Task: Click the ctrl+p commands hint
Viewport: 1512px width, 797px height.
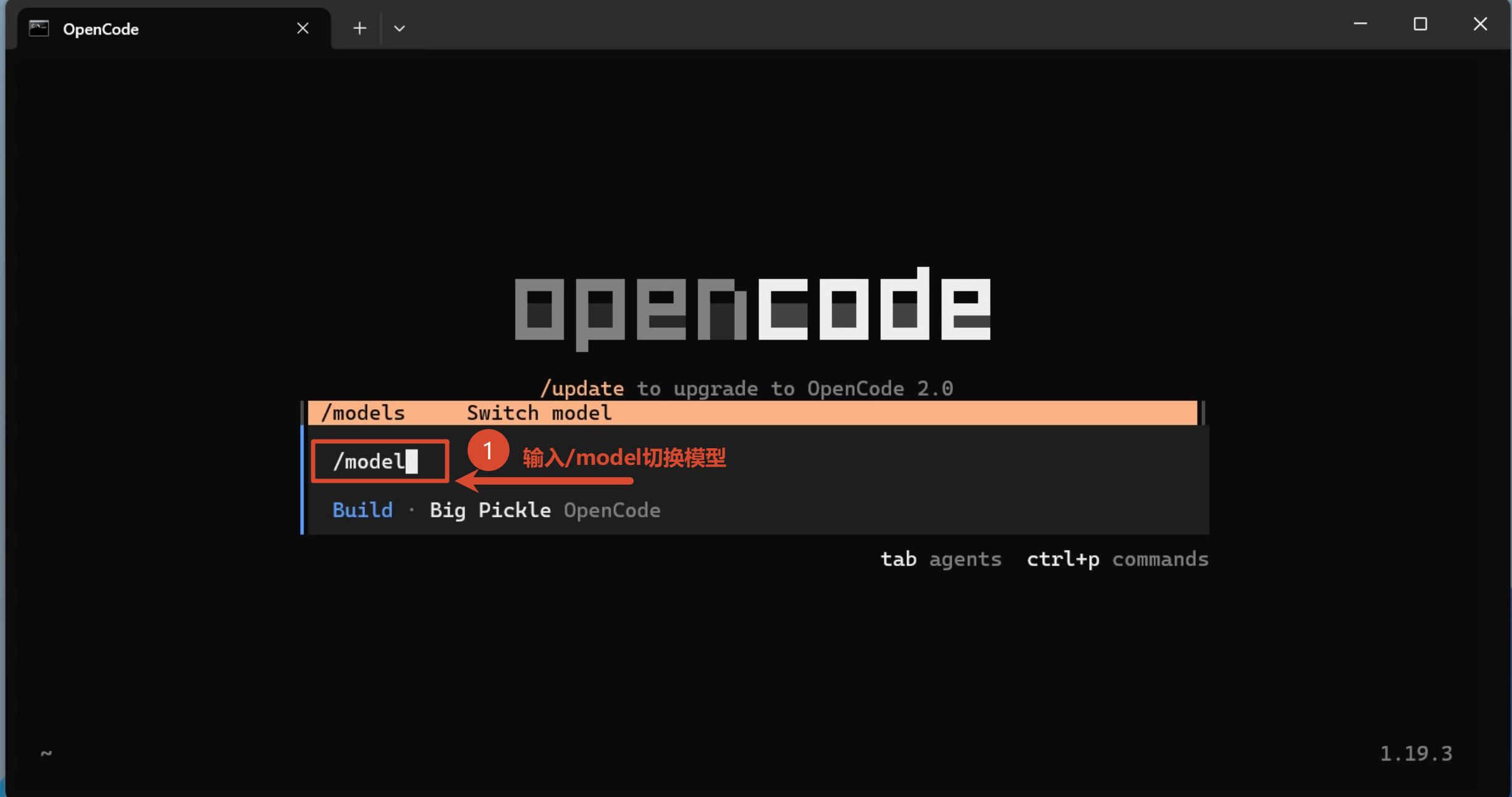Action: click(1117, 559)
